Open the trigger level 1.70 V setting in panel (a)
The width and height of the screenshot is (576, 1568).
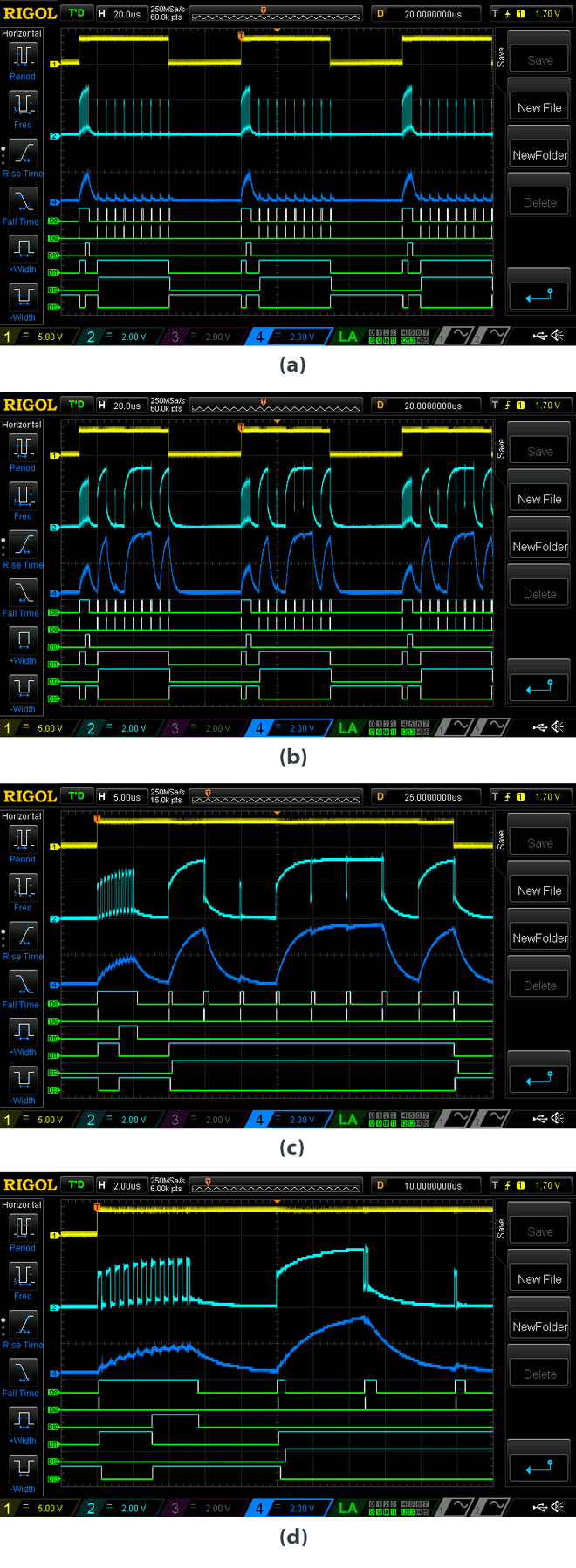point(532,14)
